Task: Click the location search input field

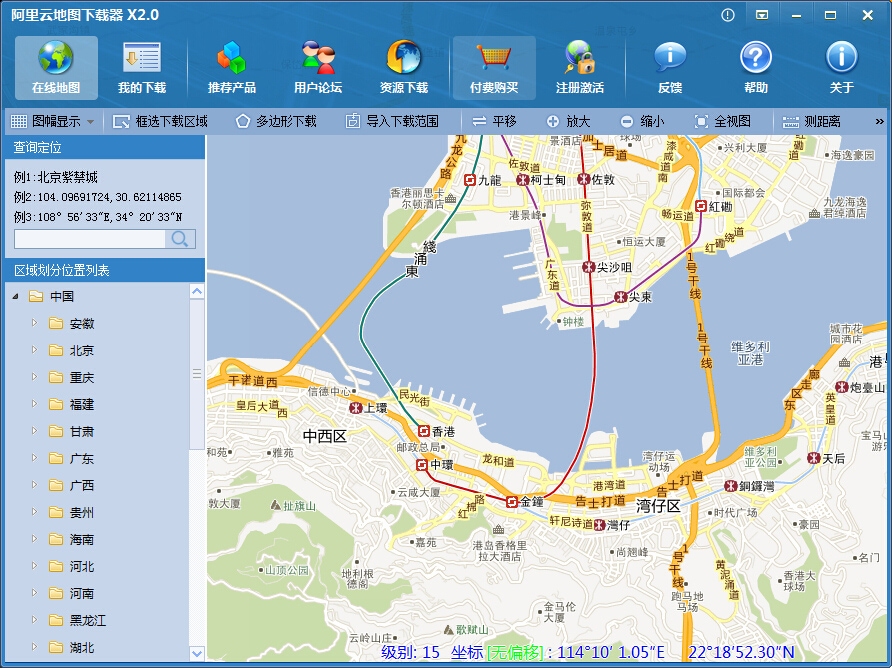Action: 90,239
